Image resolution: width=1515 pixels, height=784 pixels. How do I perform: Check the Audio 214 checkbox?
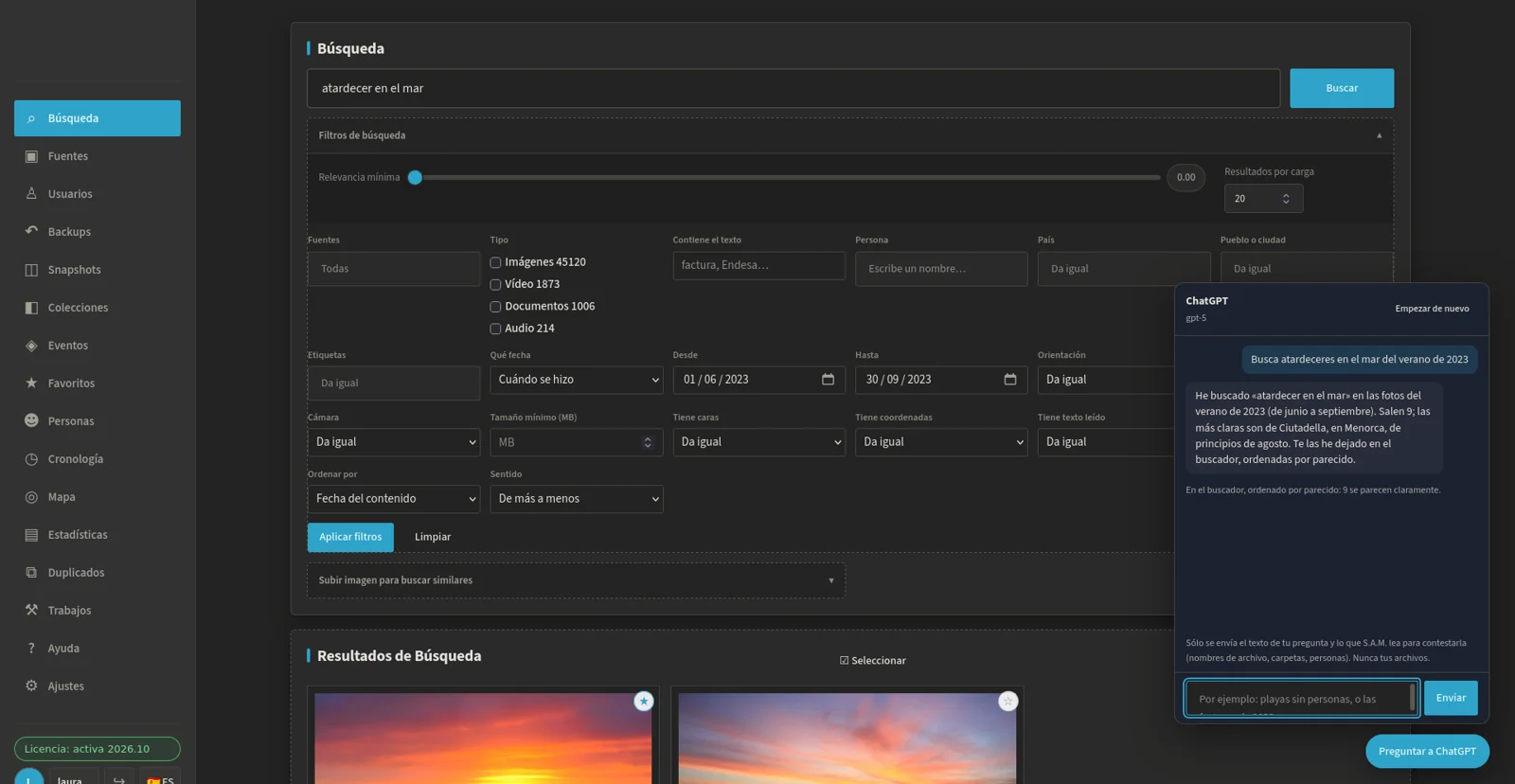pyautogui.click(x=495, y=329)
